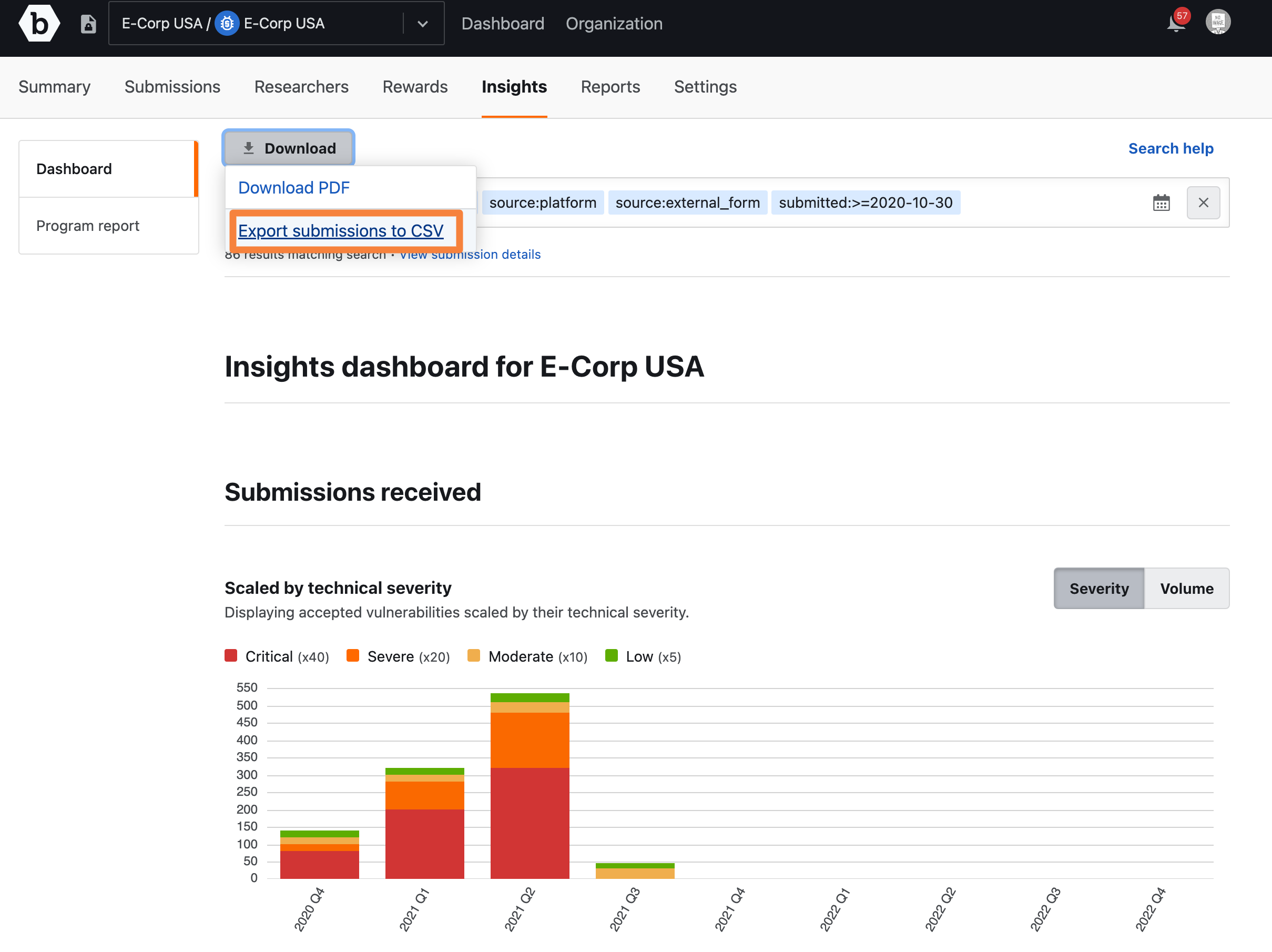Choose Export submissions to CSV

pos(340,231)
